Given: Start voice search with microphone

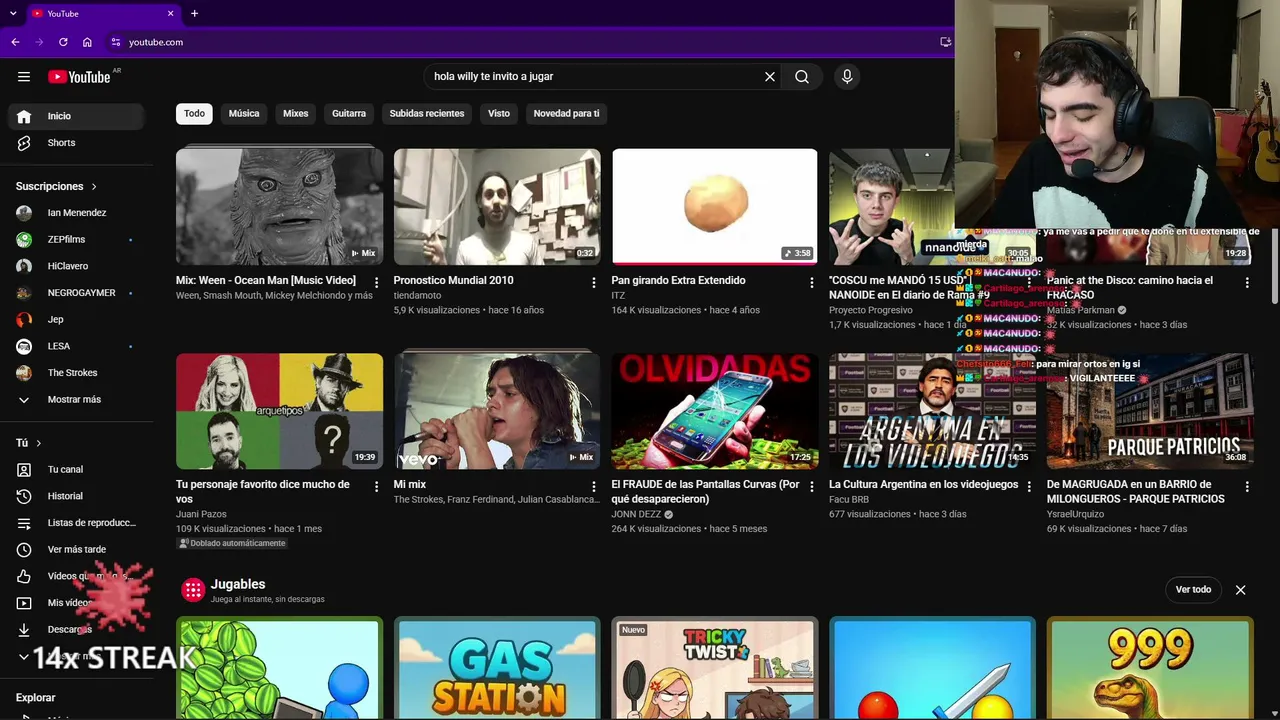Looking at the screenshot, I should pyautogui.click(x=847, y=77).
